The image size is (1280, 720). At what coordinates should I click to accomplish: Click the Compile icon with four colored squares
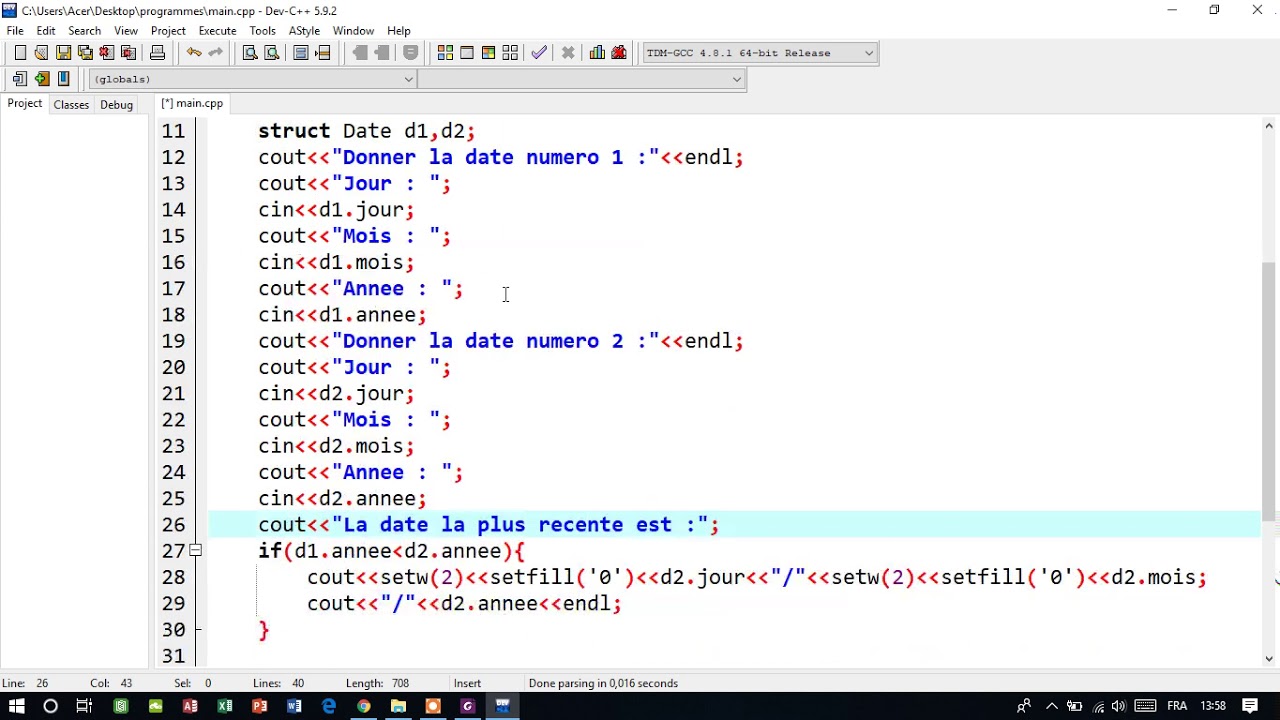445,53
